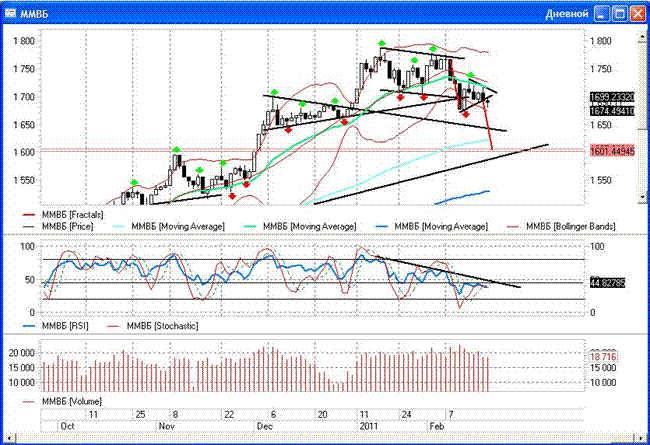Select the MMBB [Volume] legend entry
The image size is (650, 445).
61,401
